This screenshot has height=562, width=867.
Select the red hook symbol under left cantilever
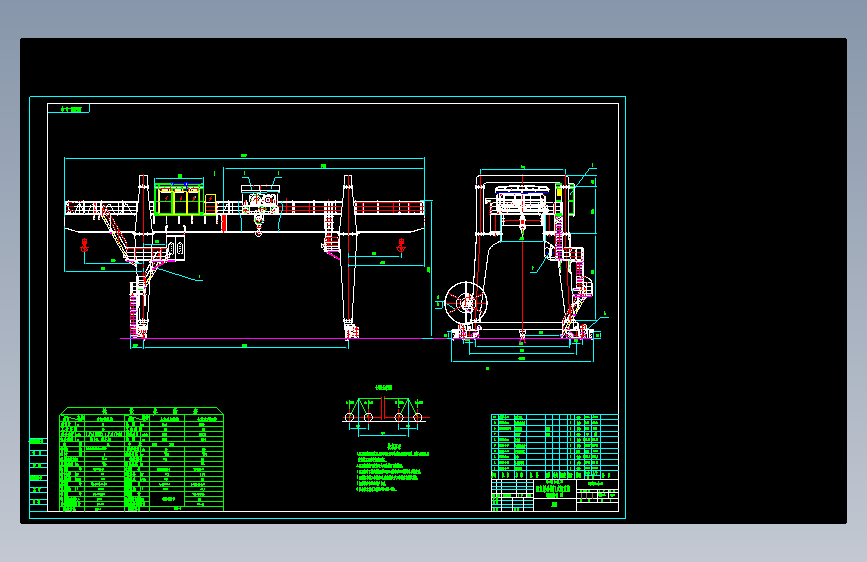[x=85, y=245]
